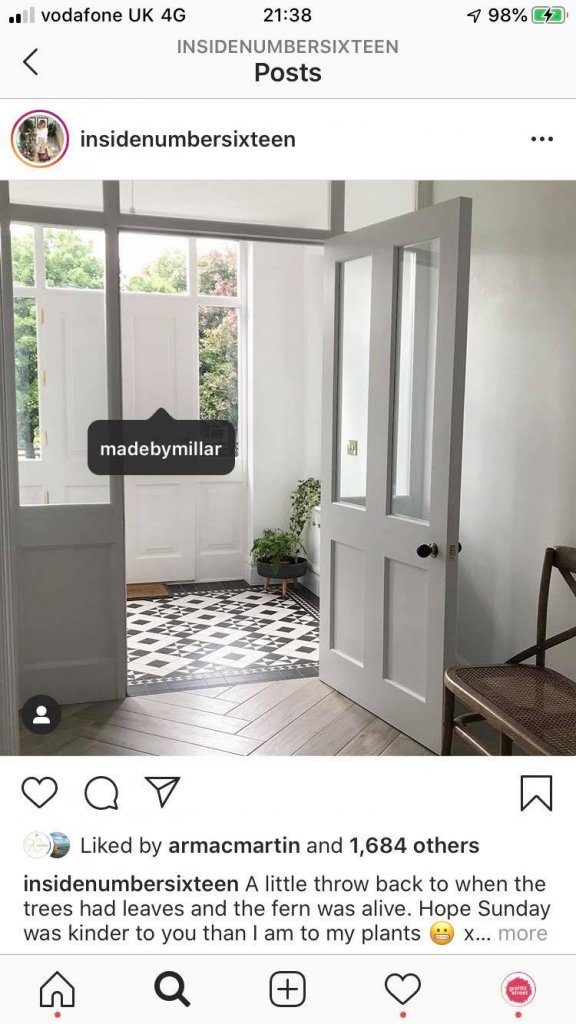Open own profile avatar in bottom bar
Viewport: 576px width, 1024px height.
518,989
